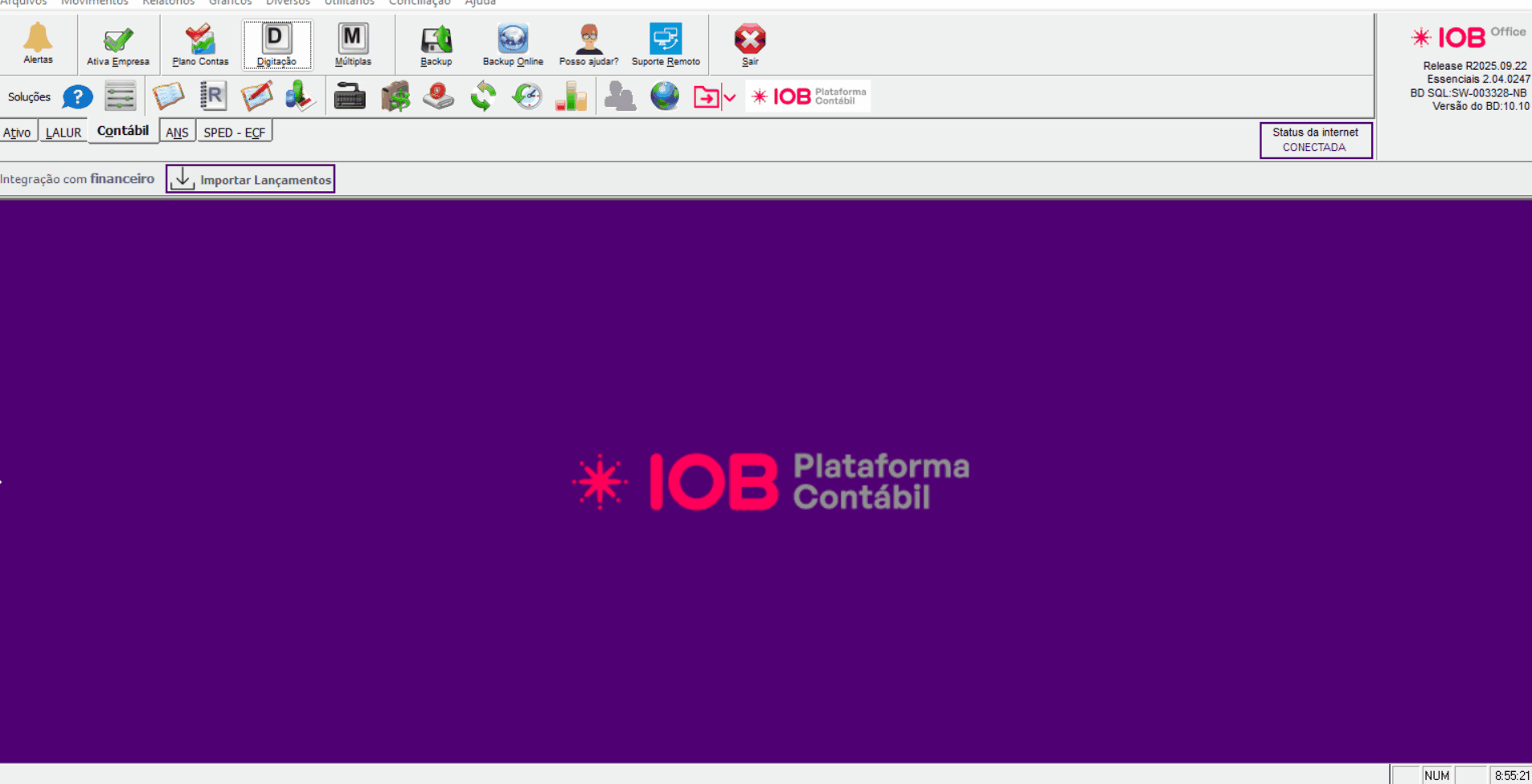The width and height of the screenshot is (1532, 784).
Task: Click the Status da internet box
Action: tap(1315, 140)
